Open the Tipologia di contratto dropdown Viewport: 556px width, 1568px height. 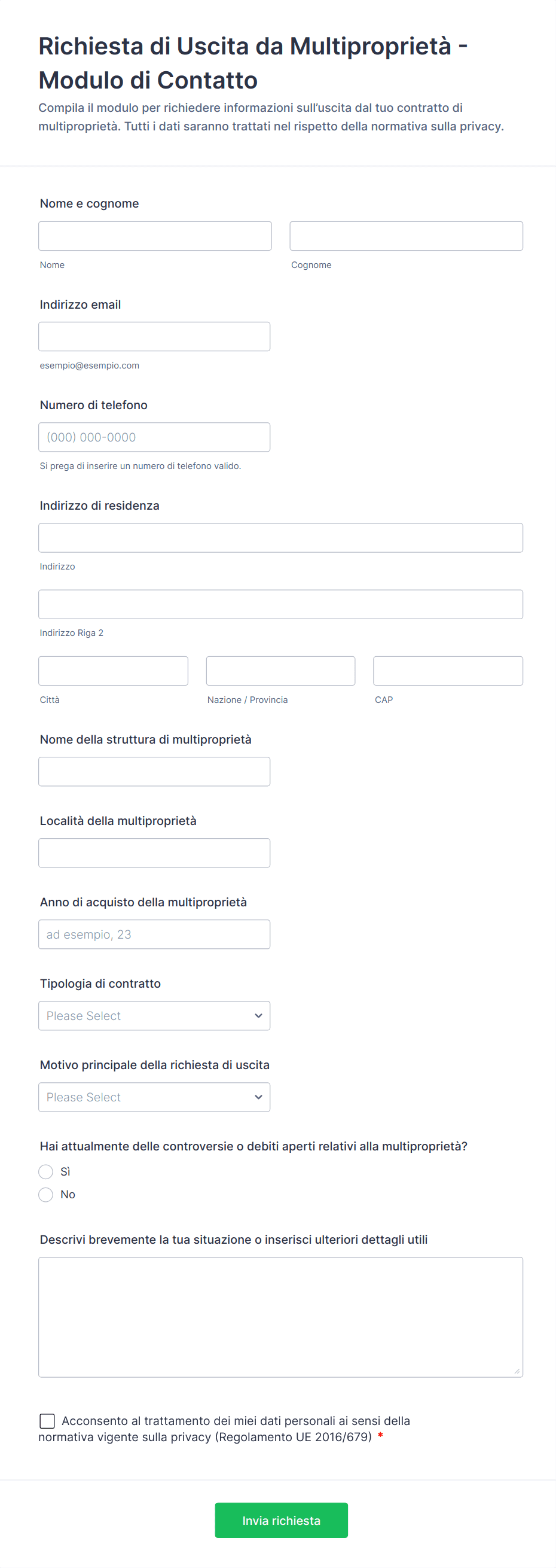click(x=154, y=1015)
